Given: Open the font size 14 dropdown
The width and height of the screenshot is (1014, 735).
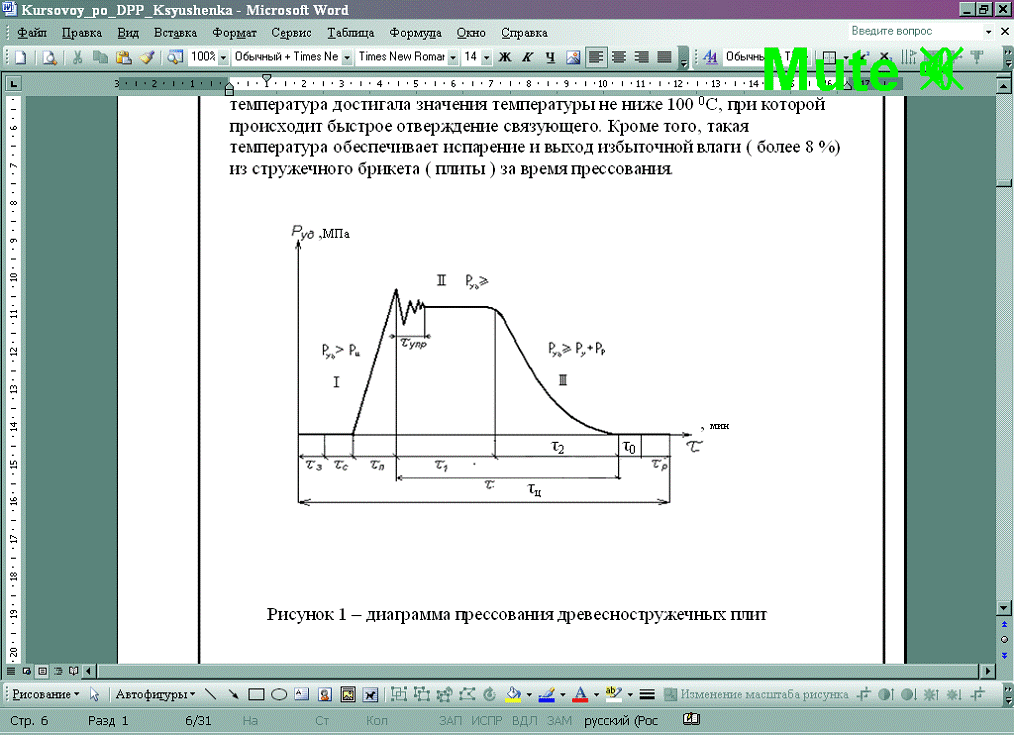Looking at the screenshot, I should tap(486, 58).
